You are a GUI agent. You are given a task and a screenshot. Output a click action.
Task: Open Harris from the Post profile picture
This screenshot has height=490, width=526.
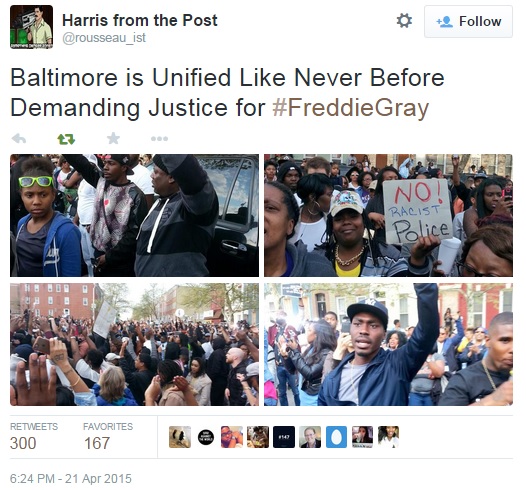coord(31,27)
